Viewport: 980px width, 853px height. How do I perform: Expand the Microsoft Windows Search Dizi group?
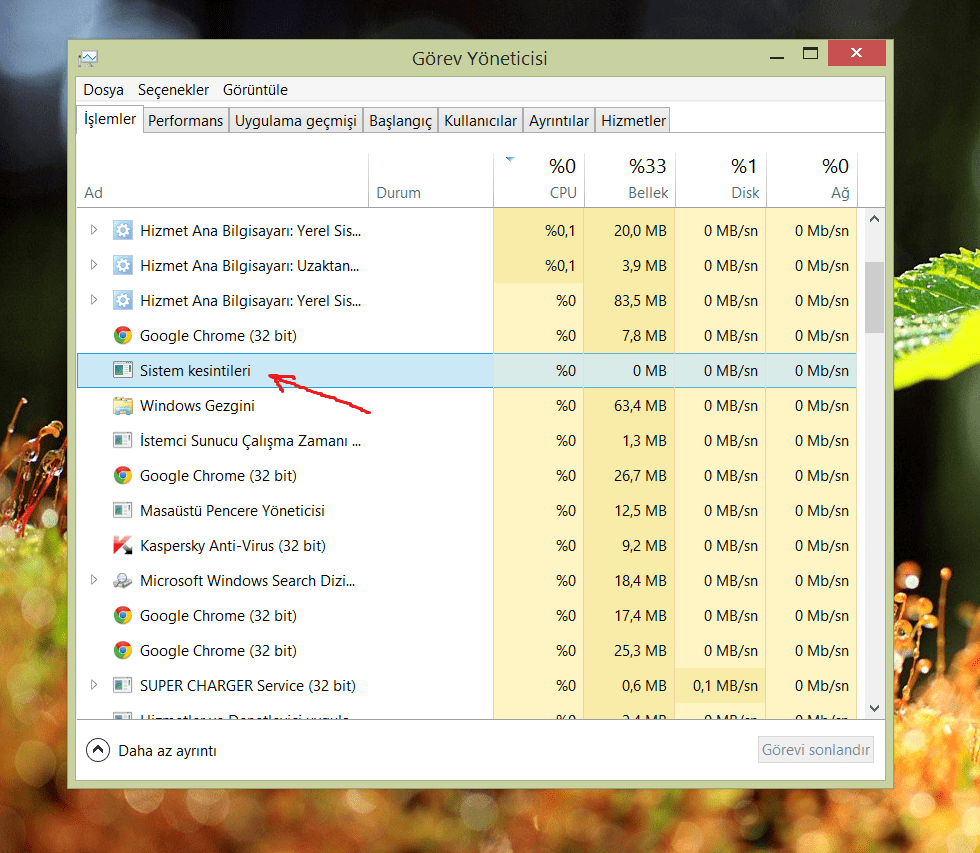pyautogui.click(x=94, y=580)
